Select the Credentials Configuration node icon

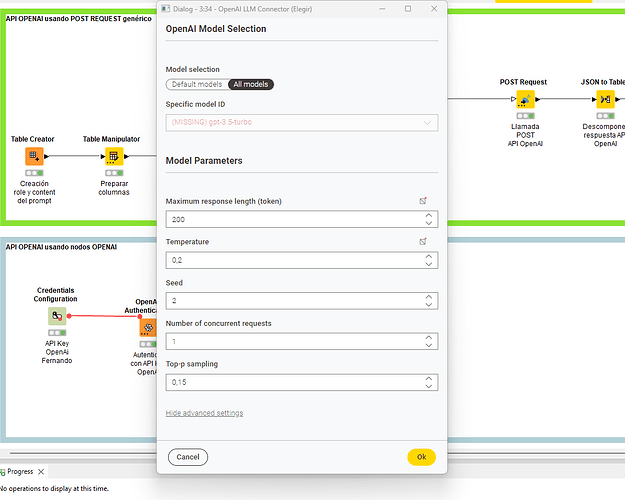[x=57, y=316]
